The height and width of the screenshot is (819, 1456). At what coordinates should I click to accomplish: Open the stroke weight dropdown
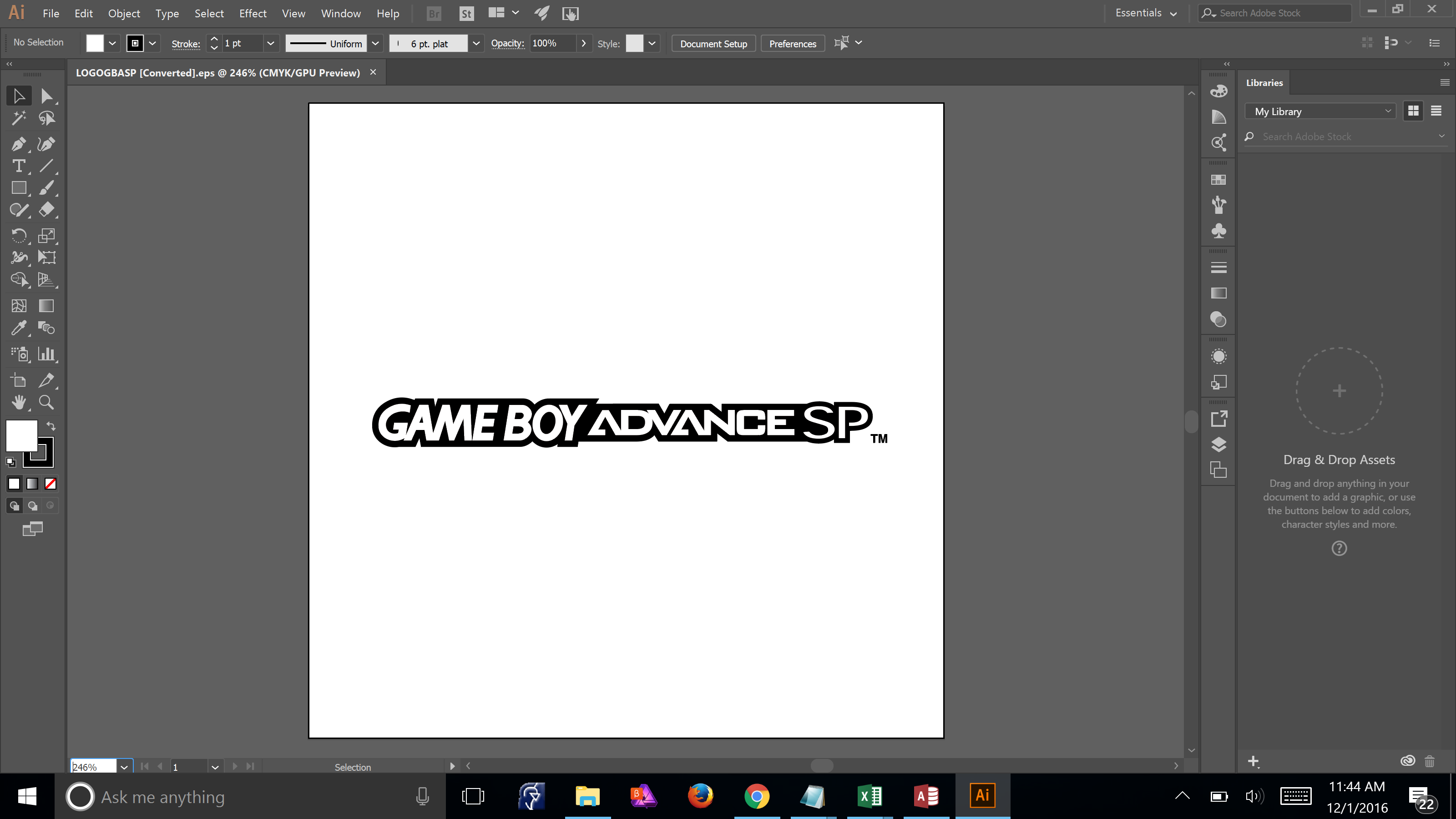271,44
